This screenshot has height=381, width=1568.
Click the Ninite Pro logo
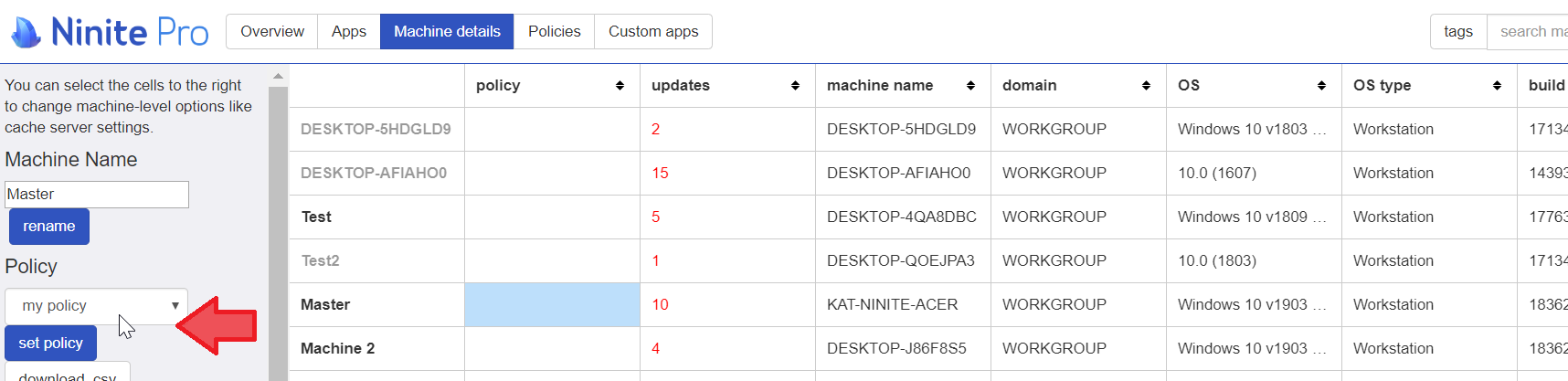tap(110, 32)
